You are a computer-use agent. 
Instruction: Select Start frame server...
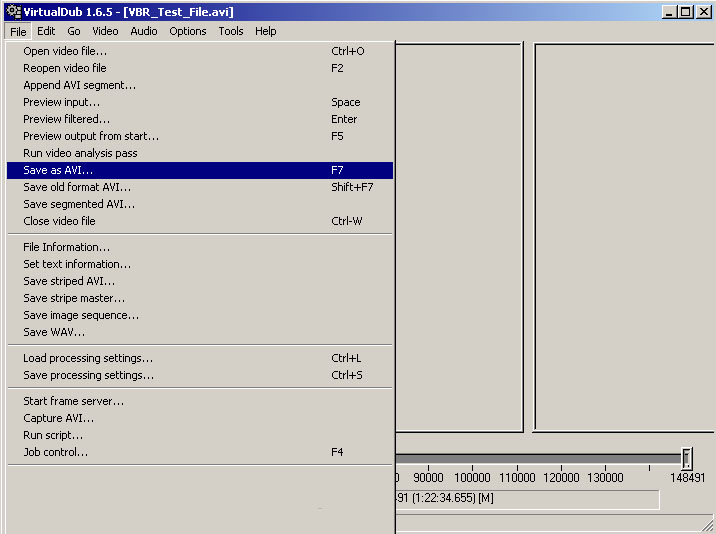[200, 401]
